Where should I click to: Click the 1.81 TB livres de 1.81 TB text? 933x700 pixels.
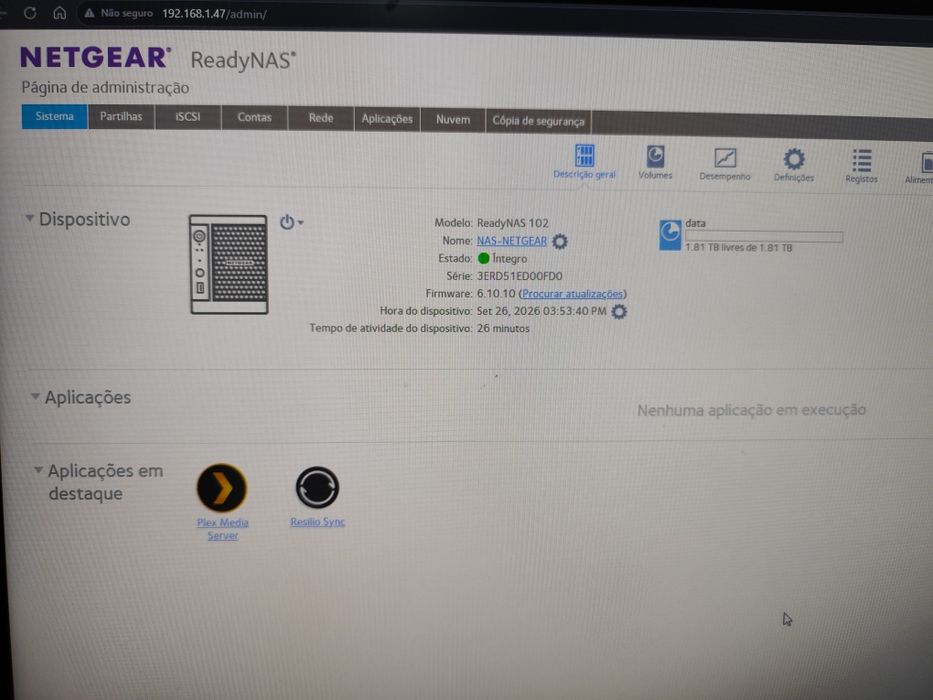[738, 248]
